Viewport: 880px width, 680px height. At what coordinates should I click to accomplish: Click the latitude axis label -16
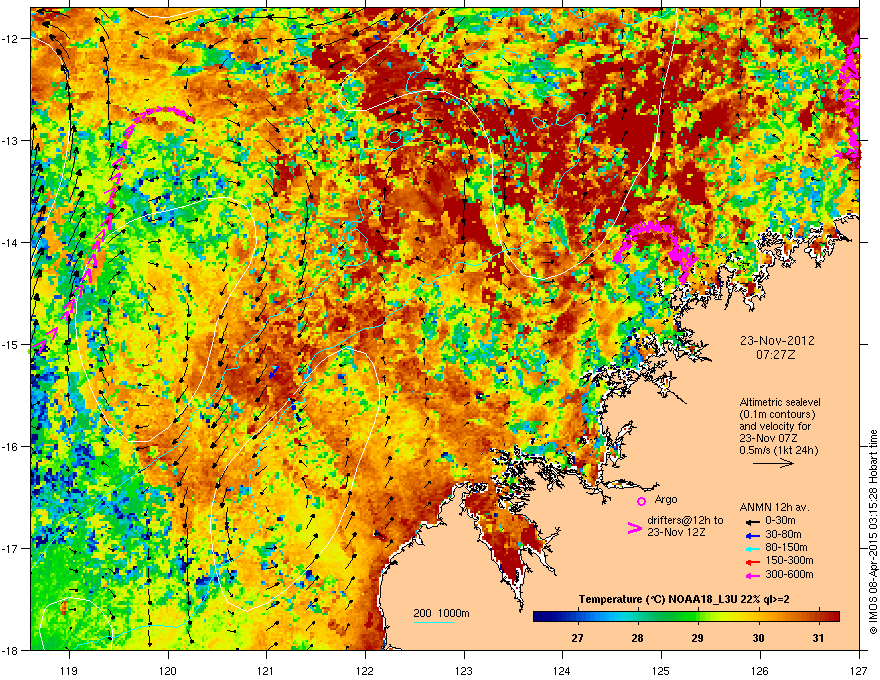[x=10, y=447]
